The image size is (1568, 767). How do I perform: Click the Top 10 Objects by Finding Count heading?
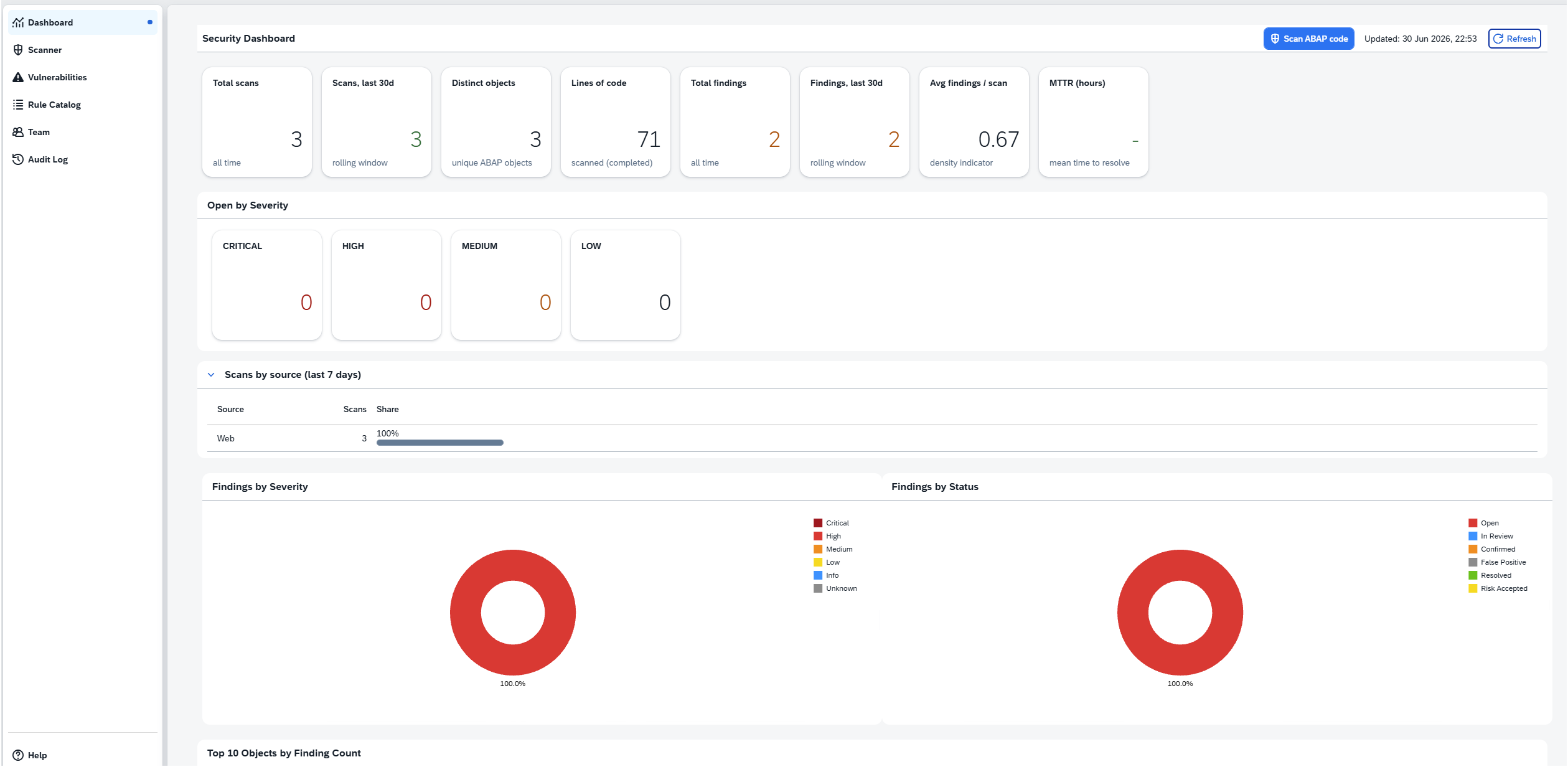284,753
